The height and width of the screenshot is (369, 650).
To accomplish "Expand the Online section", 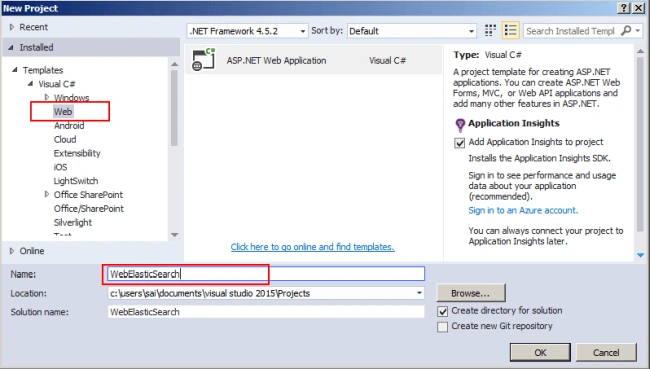I will 12,251.
